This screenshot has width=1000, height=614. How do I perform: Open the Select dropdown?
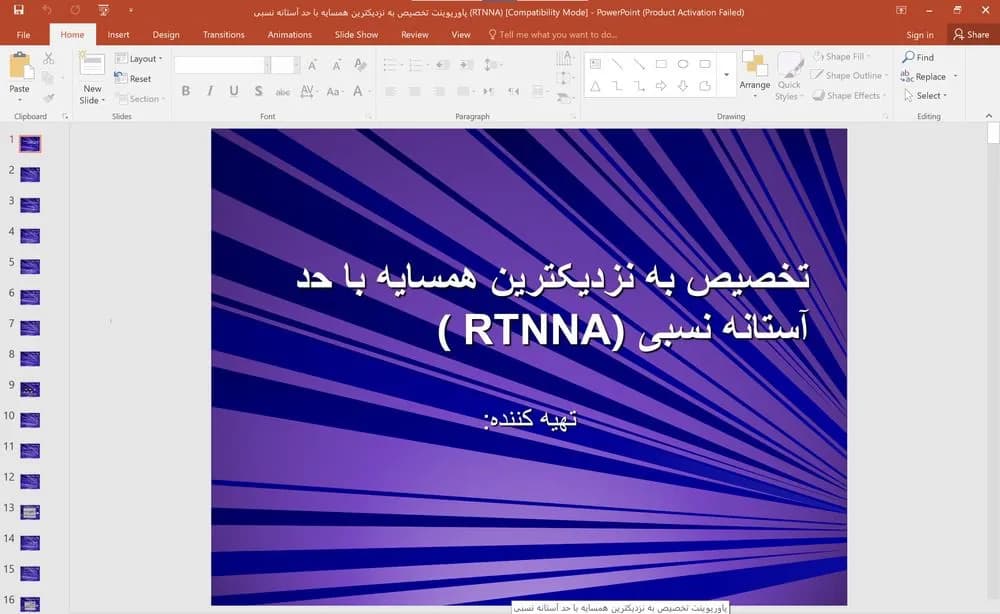(x=926, y=96)
